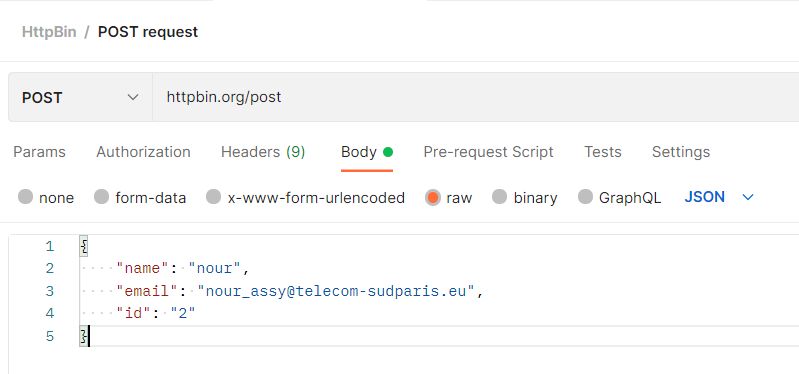The image size is (799, 374).
Task: Open the Settings tab
Action: [x=681, y=152]
